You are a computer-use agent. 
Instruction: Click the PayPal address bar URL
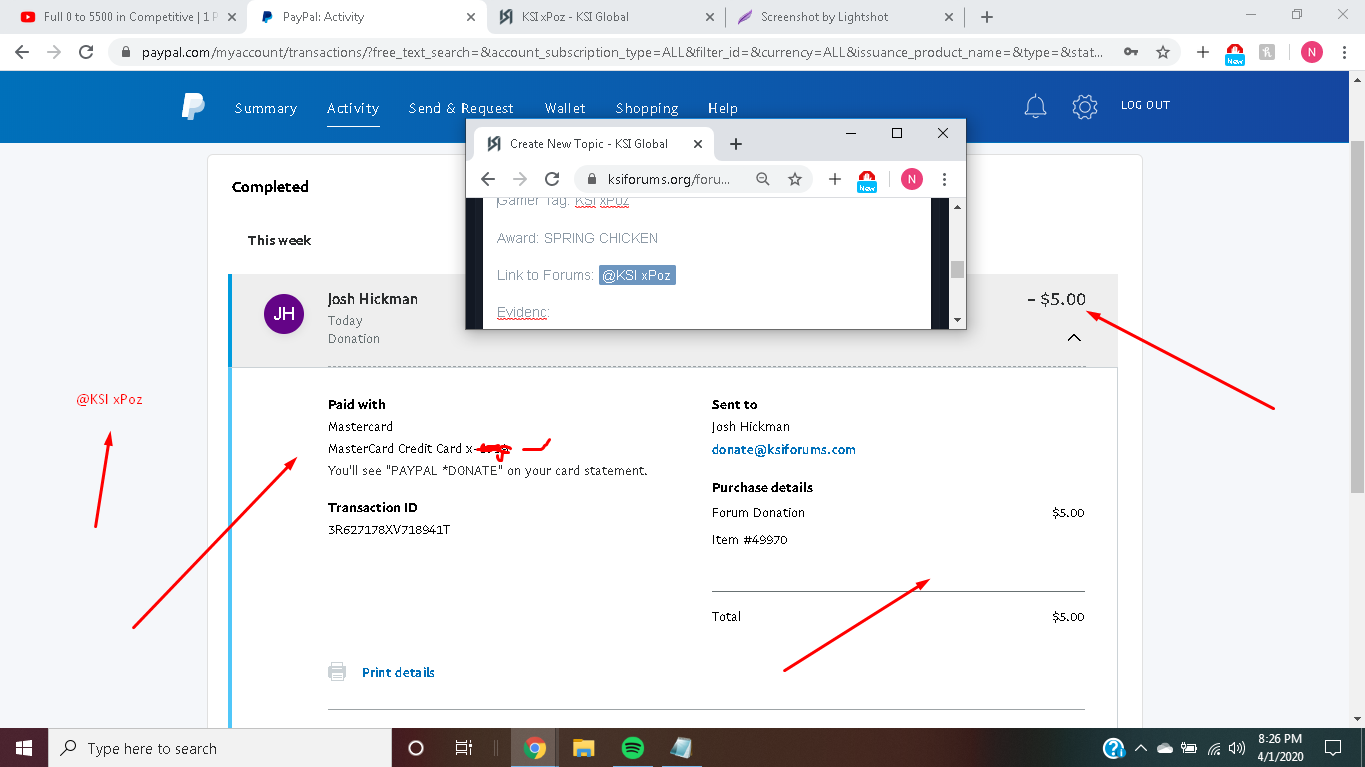620,52
